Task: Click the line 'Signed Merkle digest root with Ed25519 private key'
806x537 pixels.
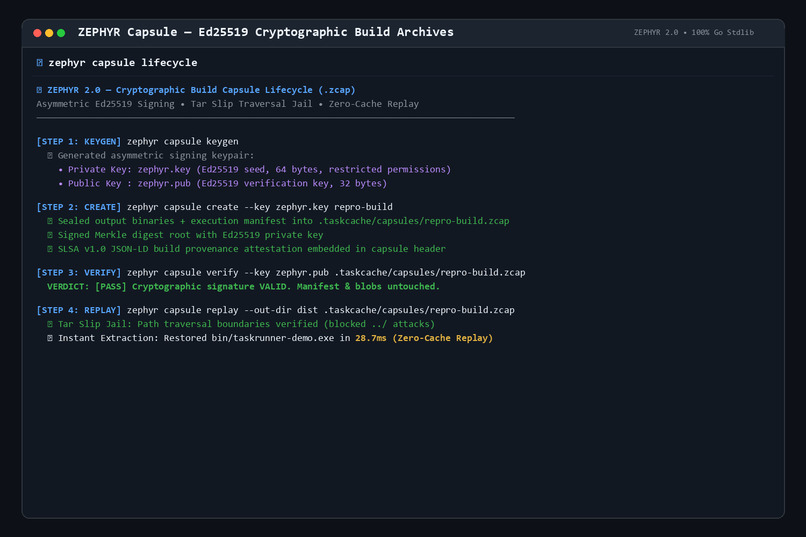Action: tap(190, 235)
